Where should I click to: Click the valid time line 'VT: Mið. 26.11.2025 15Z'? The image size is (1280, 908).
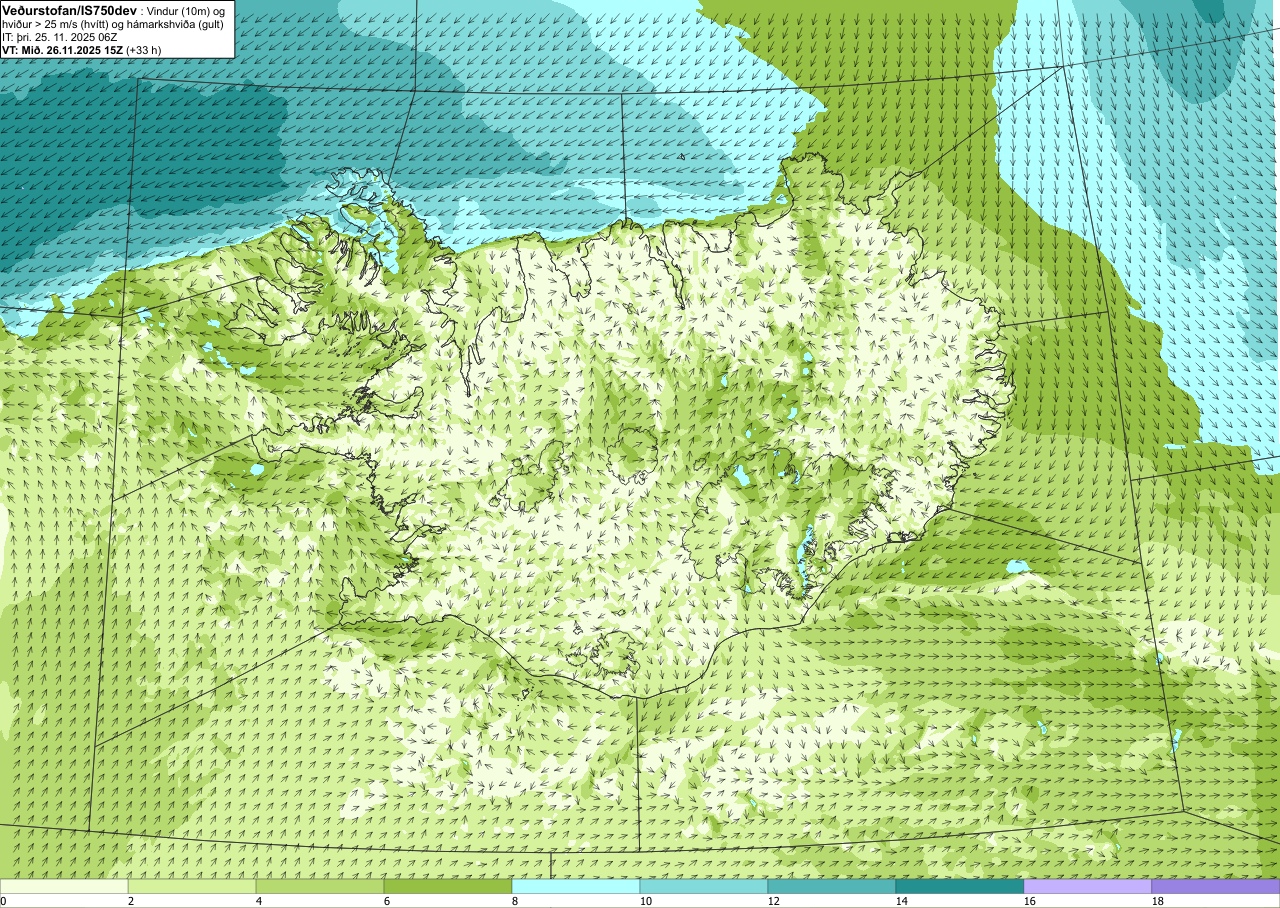click(62, 49)
